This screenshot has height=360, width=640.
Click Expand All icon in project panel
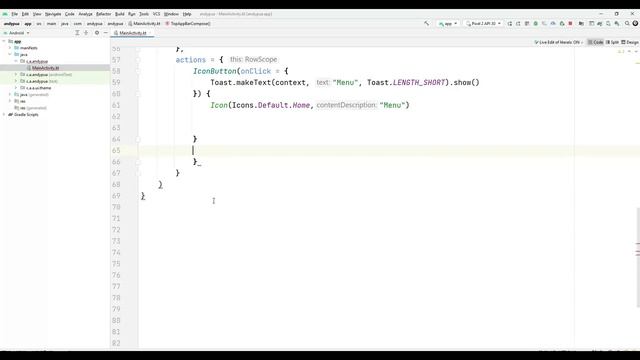(x=77, y=33)
